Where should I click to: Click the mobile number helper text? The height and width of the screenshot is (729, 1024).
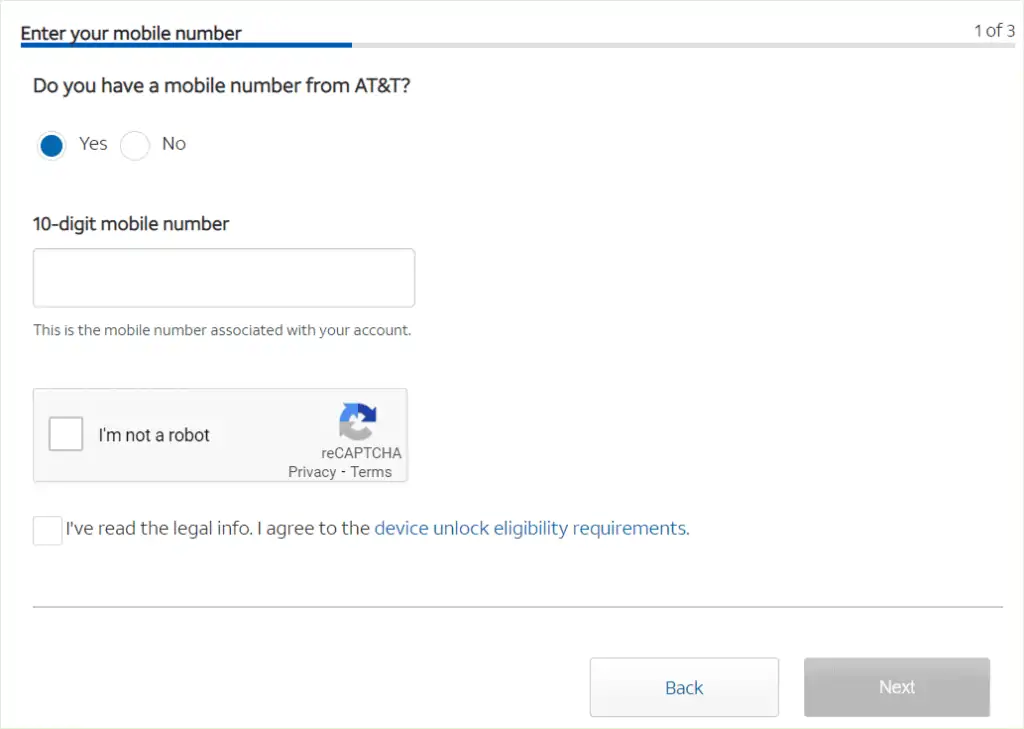pyautogui.click(x=222, y=330)
